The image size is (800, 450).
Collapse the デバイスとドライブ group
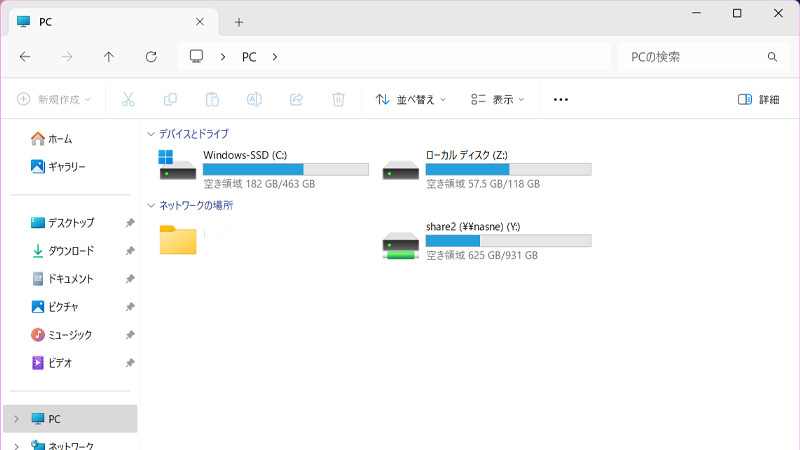pos(151,133)
